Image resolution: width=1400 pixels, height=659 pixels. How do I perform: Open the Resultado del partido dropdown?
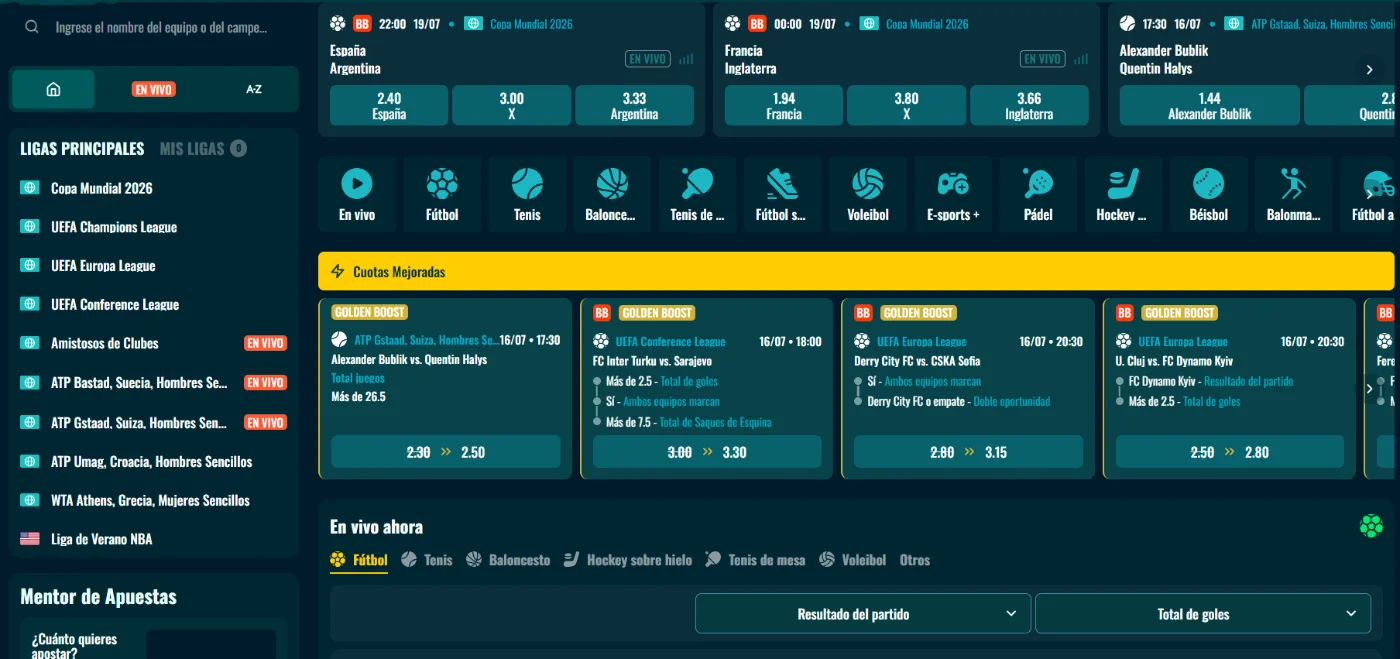tap(863, 614)
